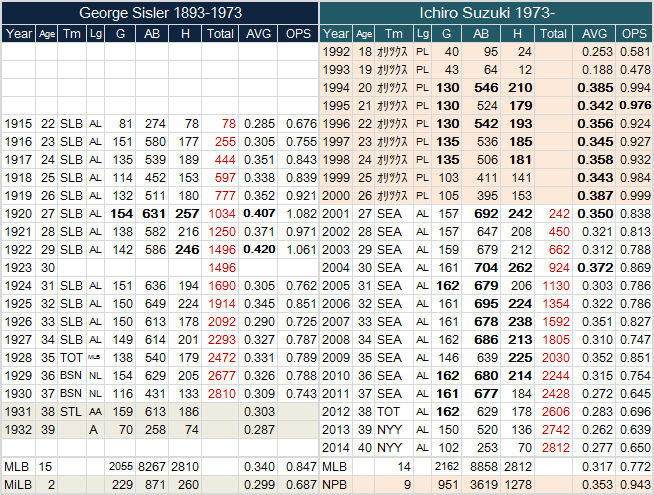Select Sisler's 1925 at-bats cell 649
The width and height of the screenshot is (654, 495).
pyautogui.click(x=152, y=304)
